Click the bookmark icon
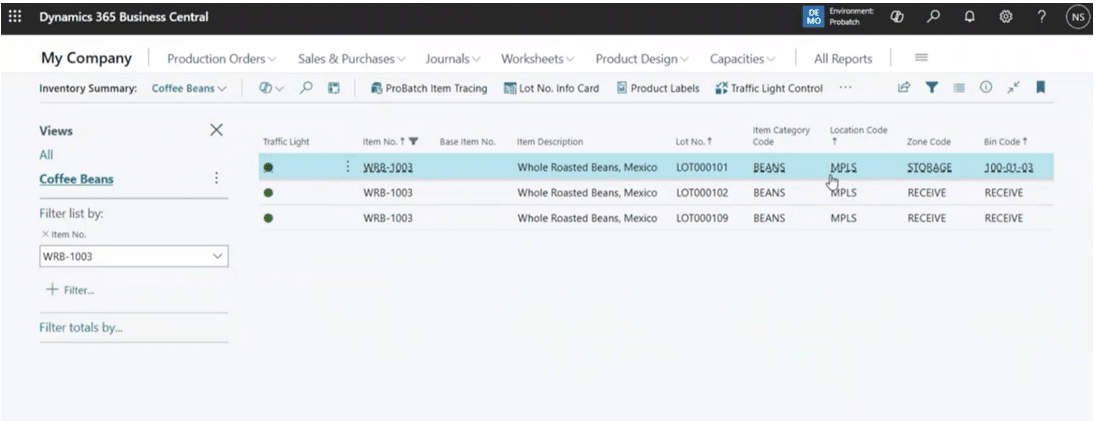The height and width of the screenshot is (421, 1095). click(x=1041, y=87)
